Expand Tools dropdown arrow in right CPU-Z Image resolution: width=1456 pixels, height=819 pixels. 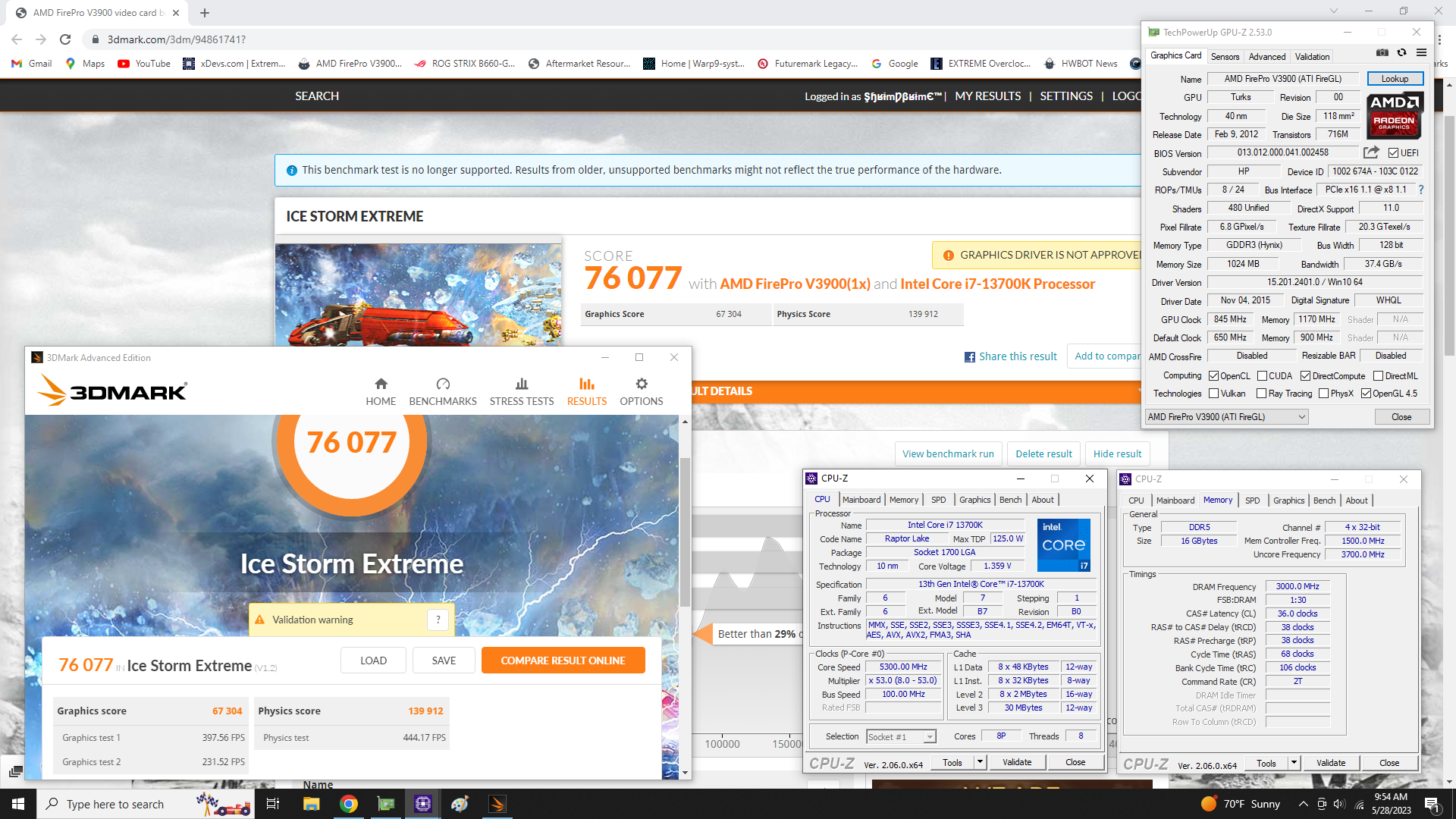tap(1294, 763)
